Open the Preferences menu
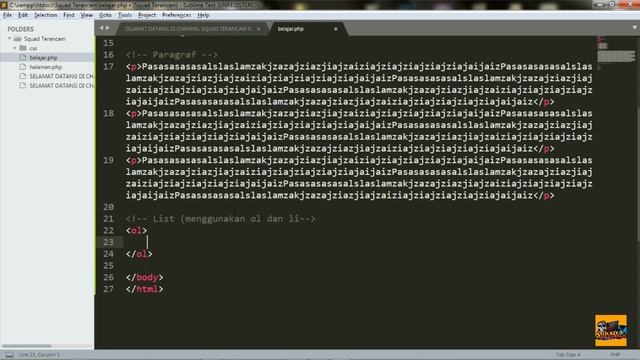This screenshot has height=360, width=640. 176,15
